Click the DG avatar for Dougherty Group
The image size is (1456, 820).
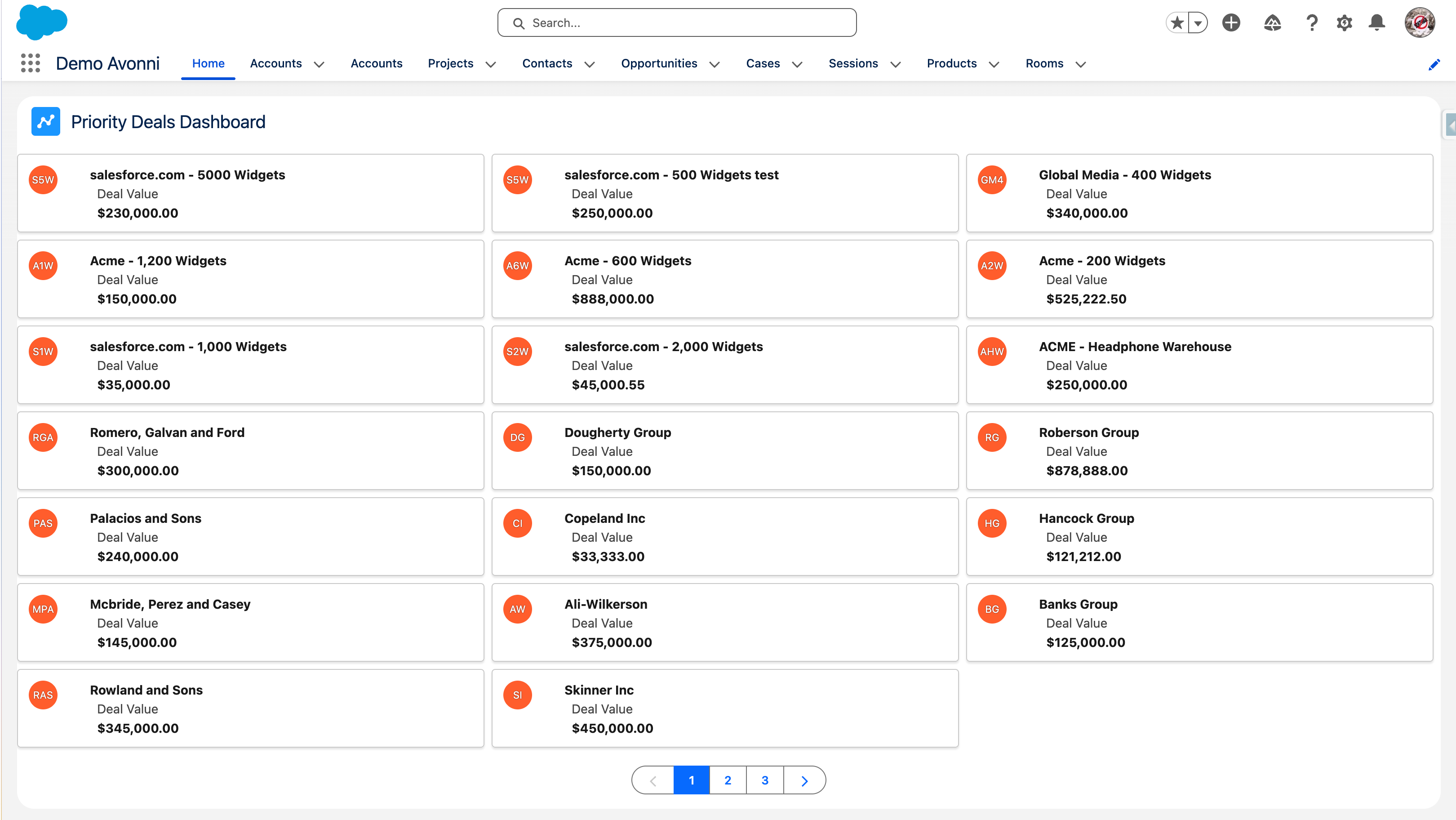pyautogui.click(x=517, y=438)
